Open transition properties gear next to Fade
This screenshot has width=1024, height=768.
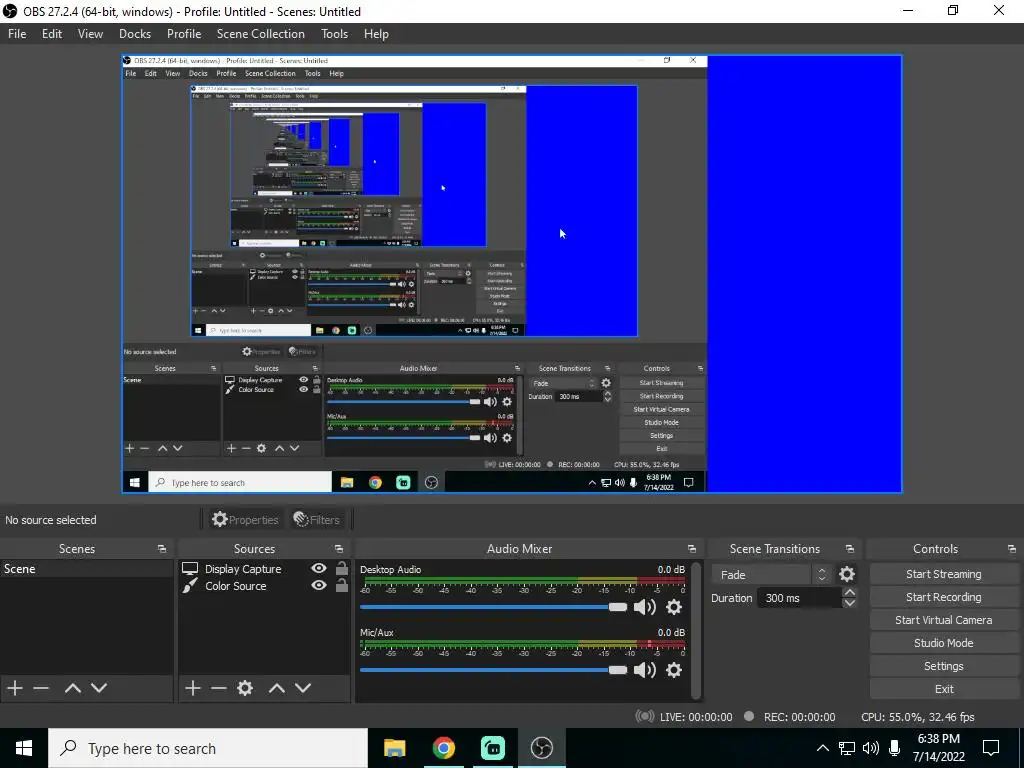pos(847,574)
